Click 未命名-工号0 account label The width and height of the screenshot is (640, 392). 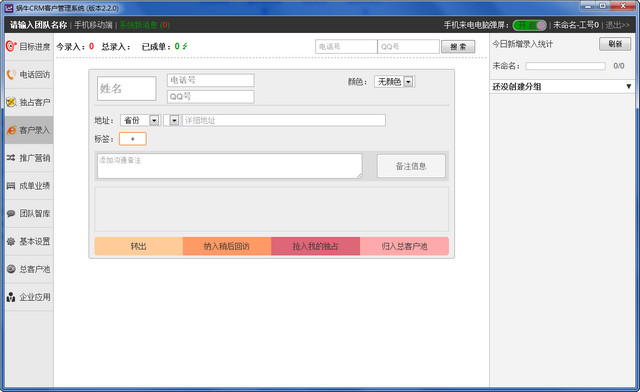coord(576,25)
